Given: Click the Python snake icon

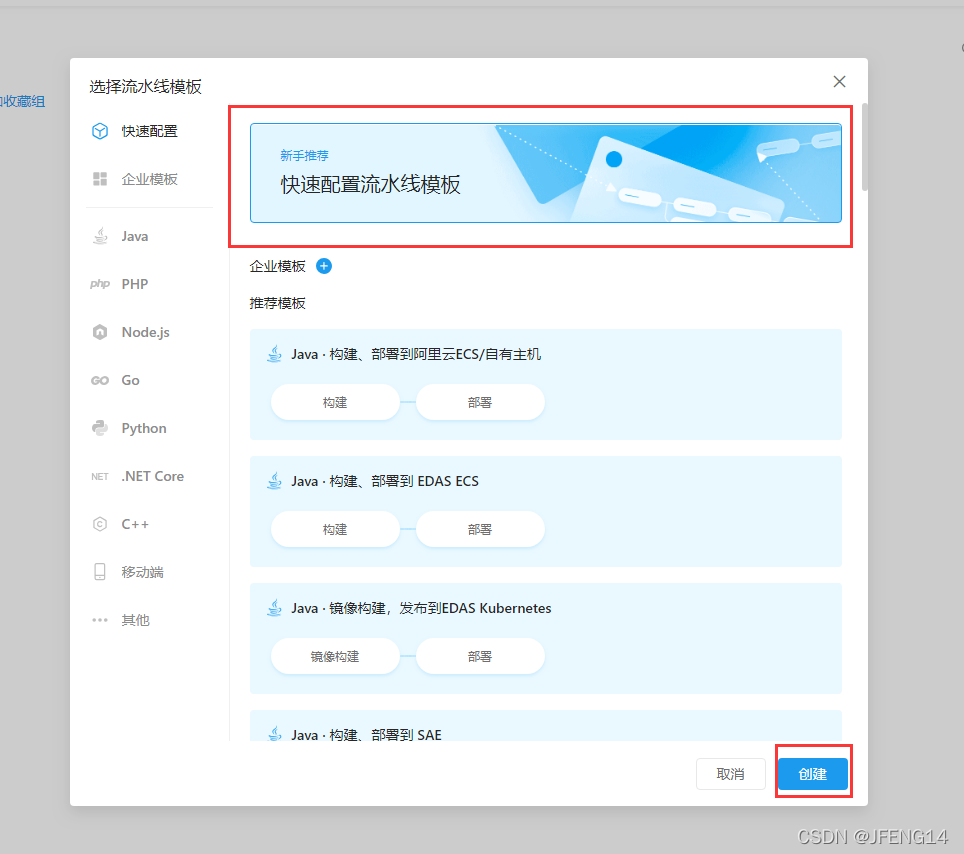Looking at the screenshot, I should (100, 428).
